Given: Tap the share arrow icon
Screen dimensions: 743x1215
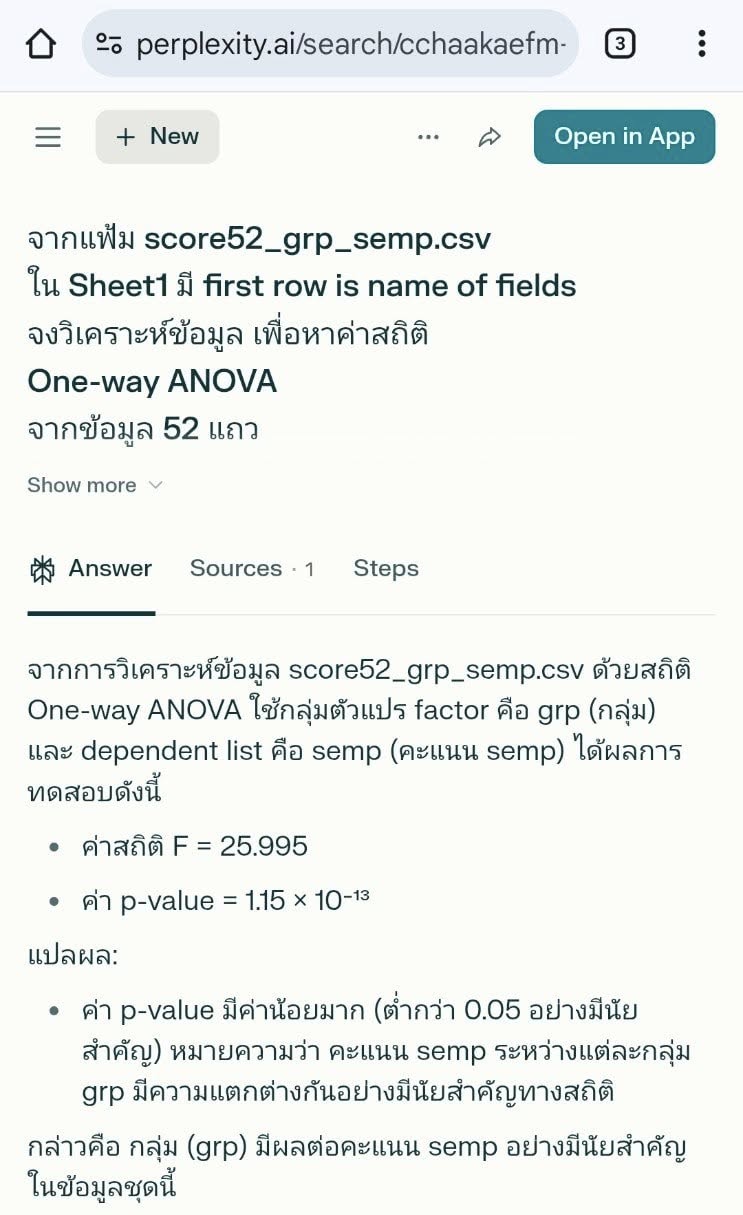Looking at the screenshot, I should (489, 137).
